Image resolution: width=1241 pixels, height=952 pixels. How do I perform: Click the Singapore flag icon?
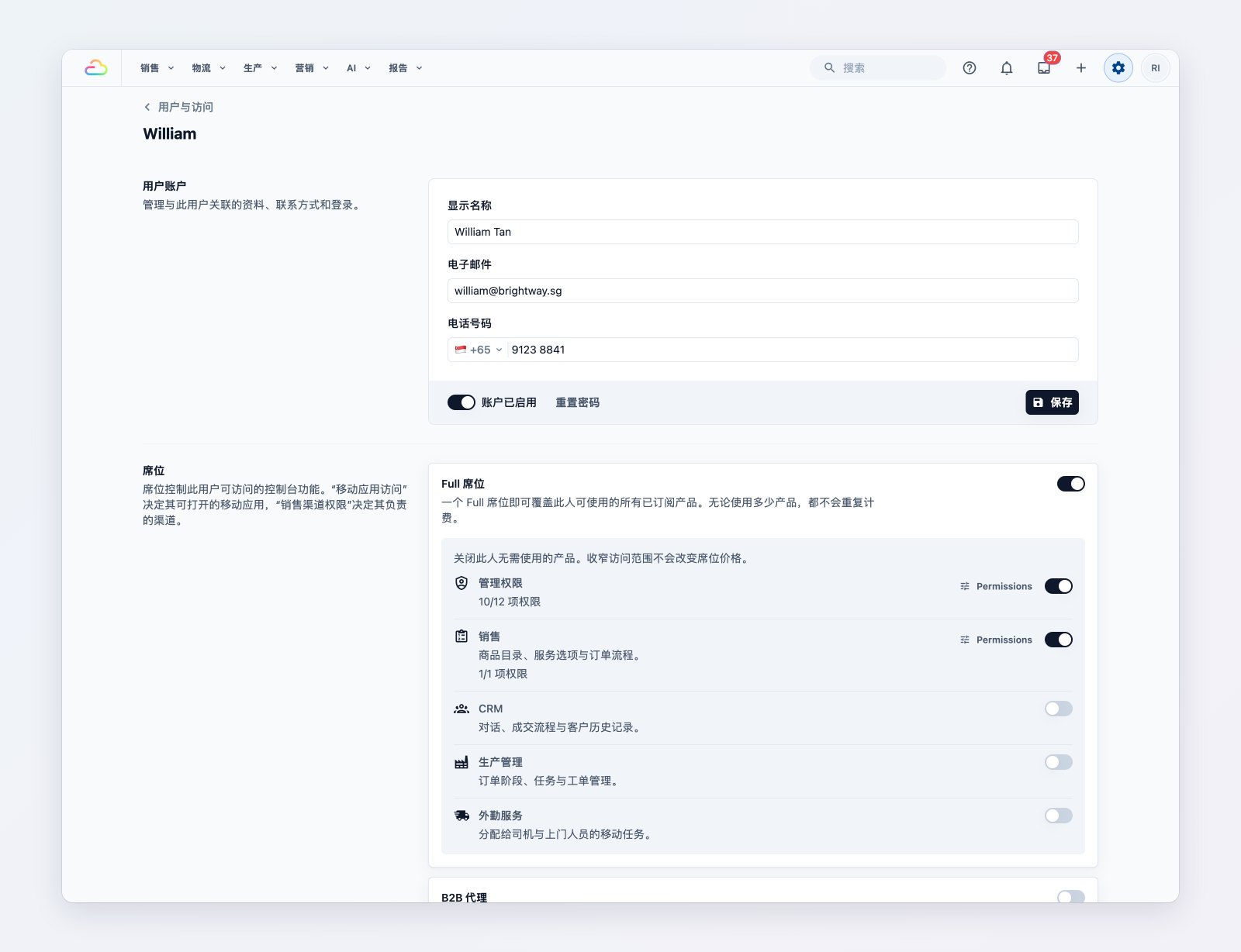click(x=461, y=350)
